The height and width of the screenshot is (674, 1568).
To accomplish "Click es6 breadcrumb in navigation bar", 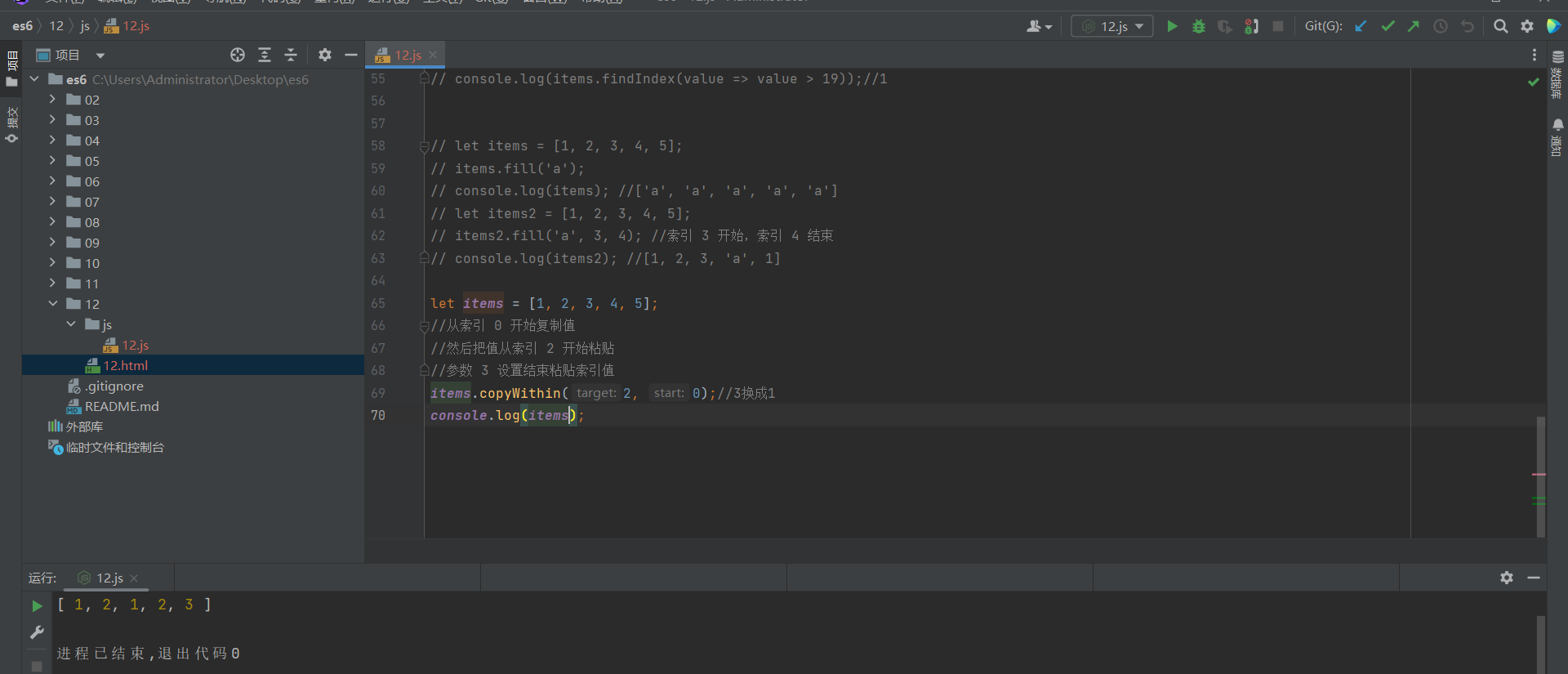I will [x=22, y=26].
